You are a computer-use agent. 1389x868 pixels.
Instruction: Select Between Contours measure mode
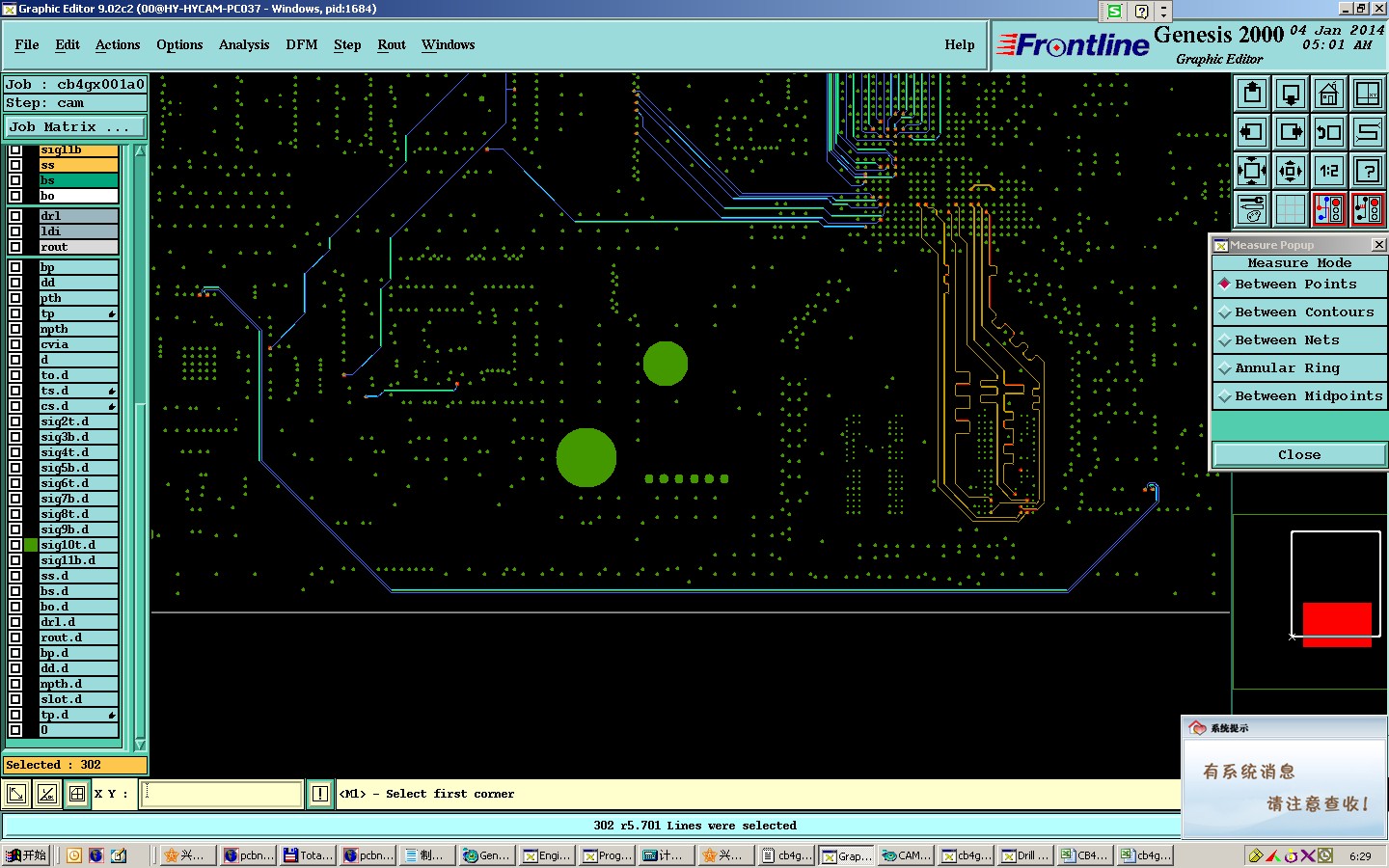point(1299,312)
